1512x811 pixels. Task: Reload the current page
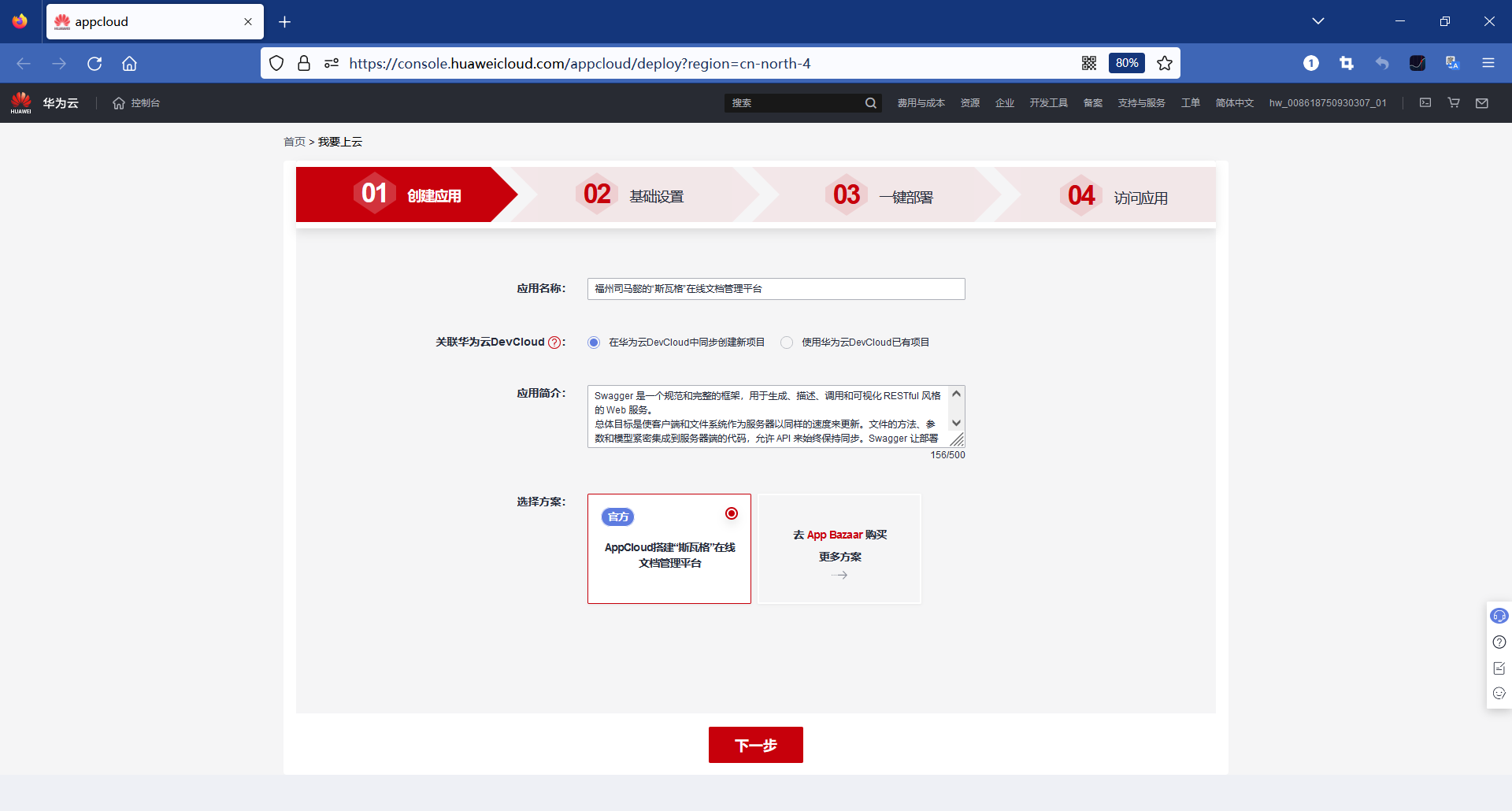click(94, 64)
